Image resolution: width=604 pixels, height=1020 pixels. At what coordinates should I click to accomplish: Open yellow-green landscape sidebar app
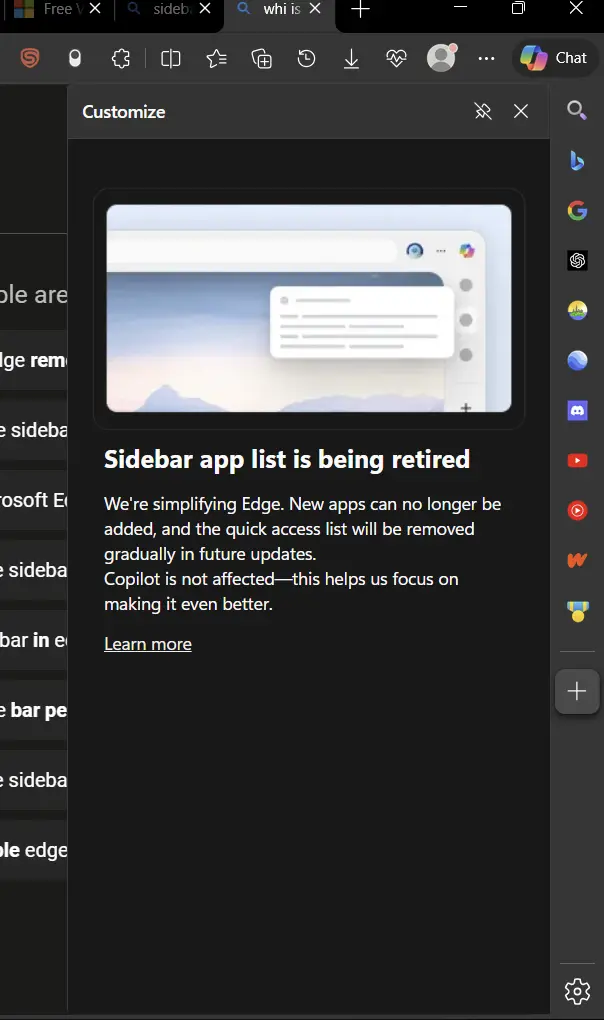click(x=577, y=310)
